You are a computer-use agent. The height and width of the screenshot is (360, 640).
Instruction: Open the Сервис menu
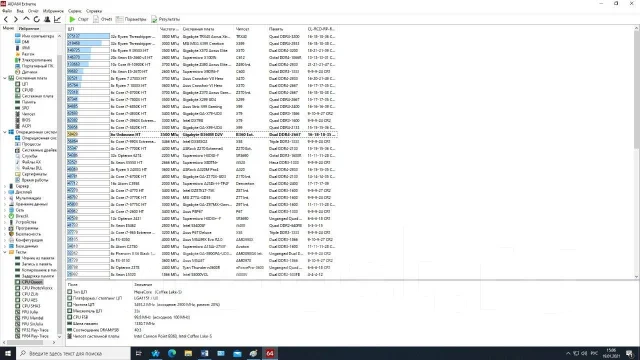[75, 11]
